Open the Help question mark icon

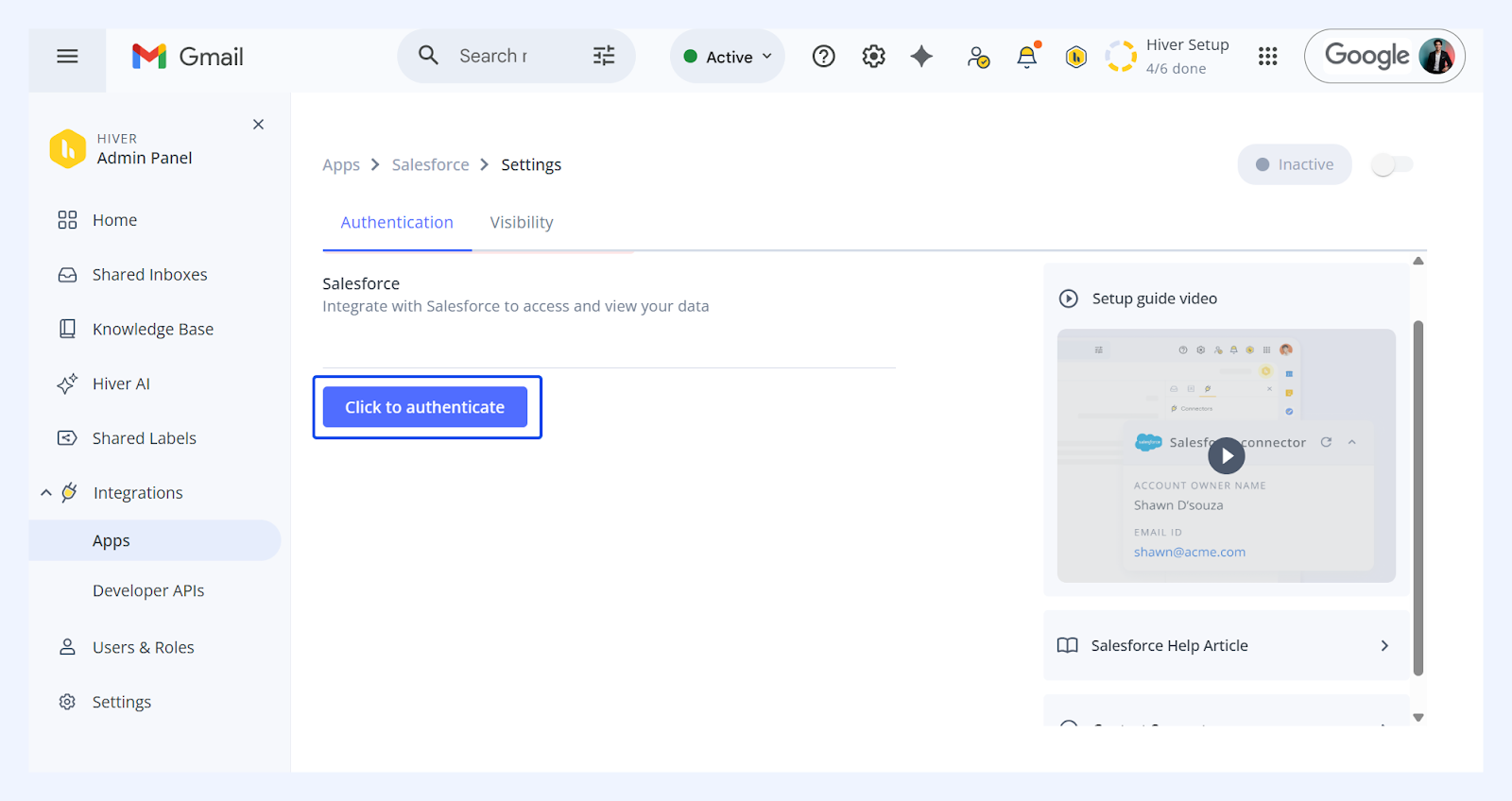click(x=824, y=57)
